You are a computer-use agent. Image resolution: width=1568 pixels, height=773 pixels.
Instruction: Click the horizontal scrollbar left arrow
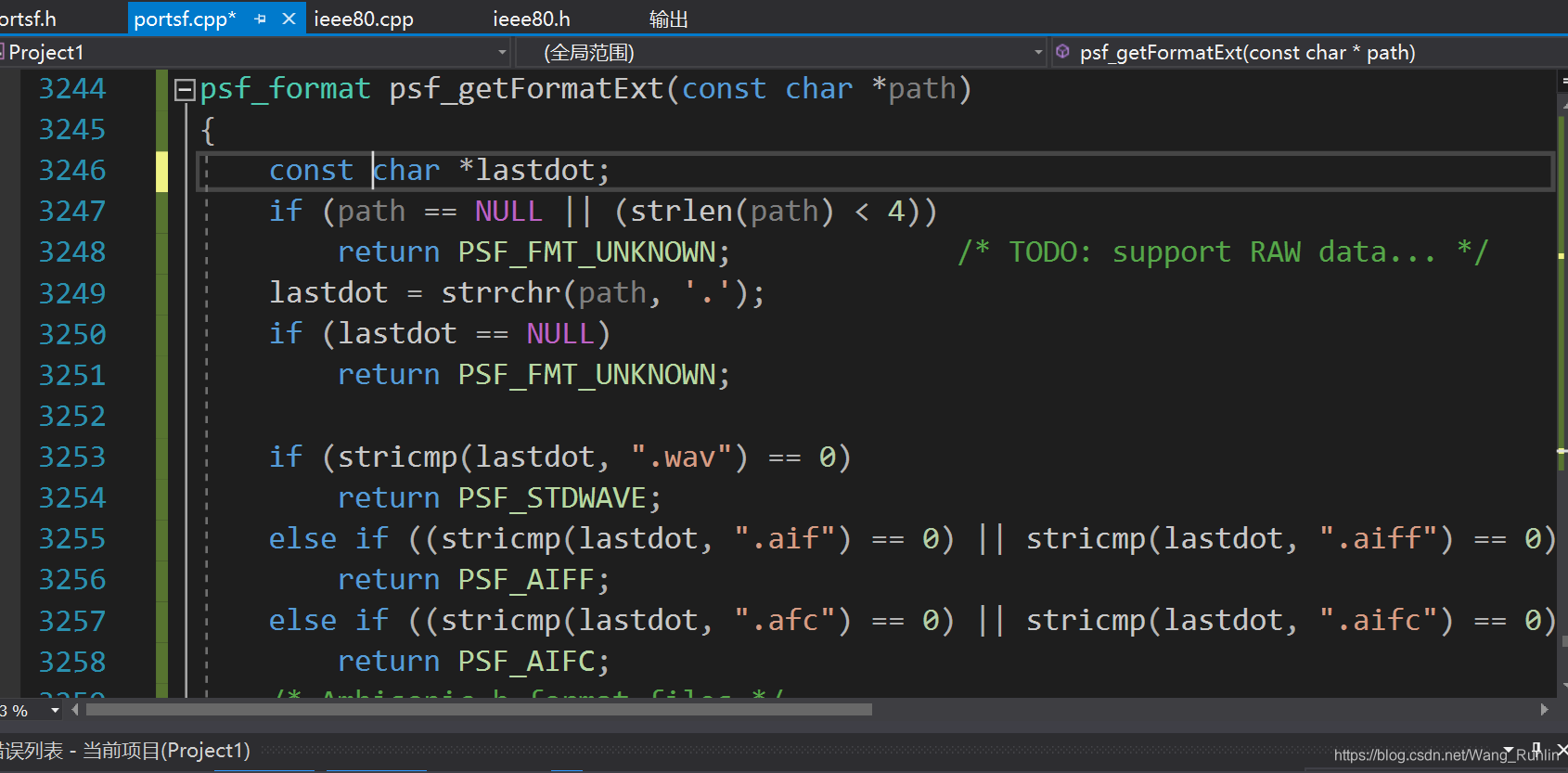click(75, 710)
